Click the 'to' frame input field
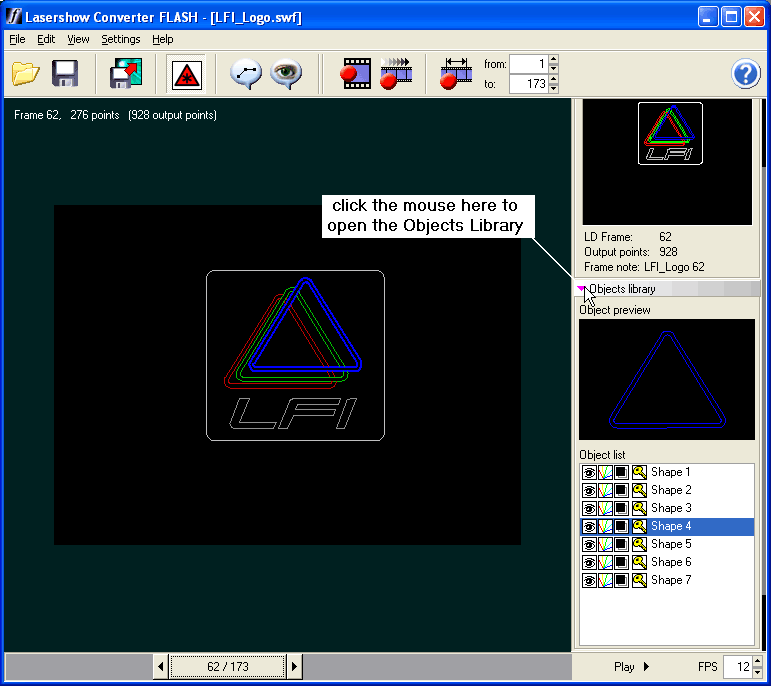Viewport: 771px width, 686px height. click(x=529, y=84)
